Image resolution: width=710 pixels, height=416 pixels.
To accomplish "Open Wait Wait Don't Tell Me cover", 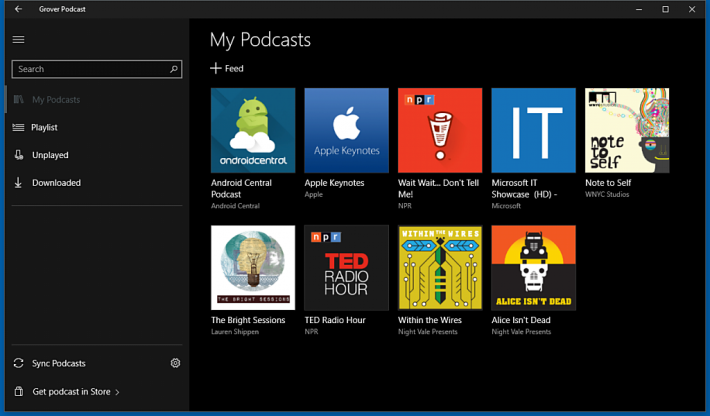I will coord(440,130).
